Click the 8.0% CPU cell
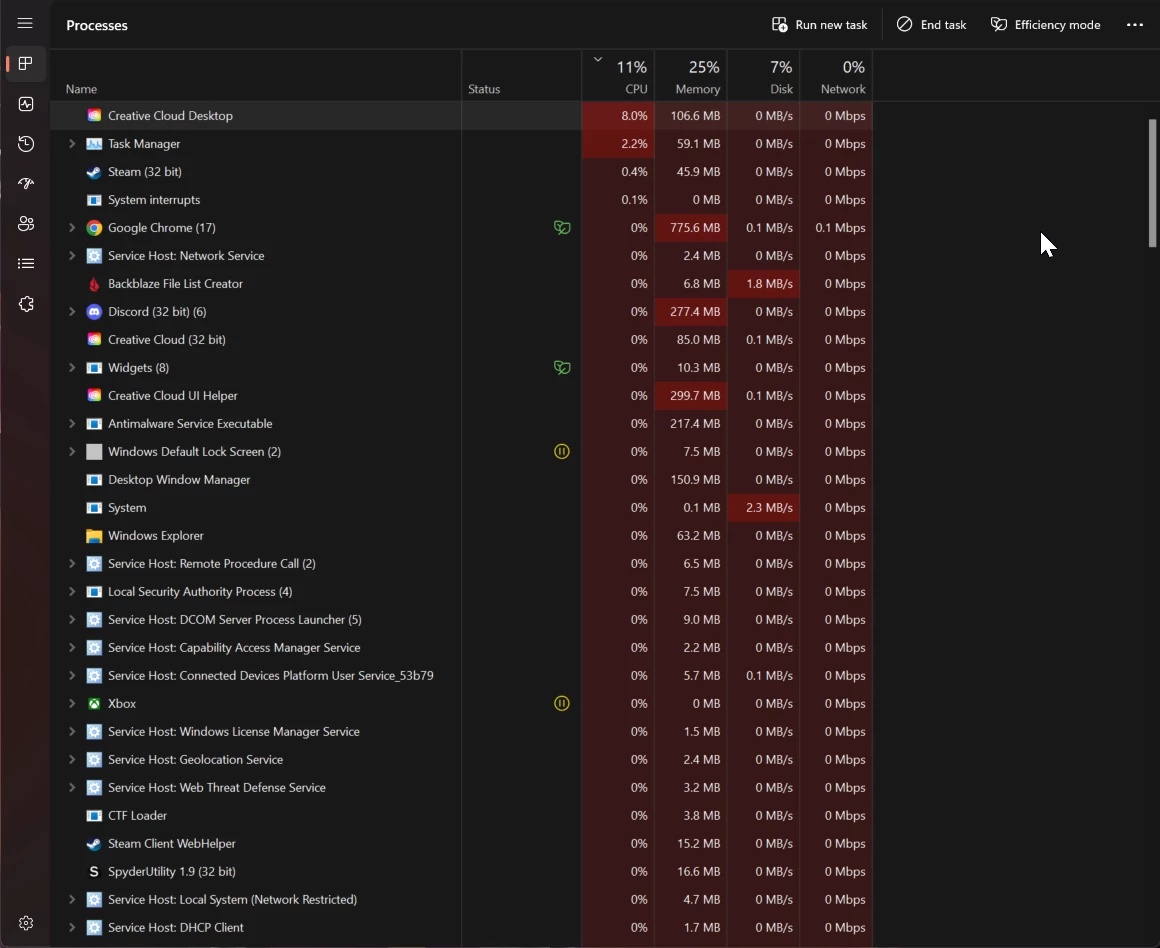The width and height of the screenshot is (1160, 948). coord(618,115)
